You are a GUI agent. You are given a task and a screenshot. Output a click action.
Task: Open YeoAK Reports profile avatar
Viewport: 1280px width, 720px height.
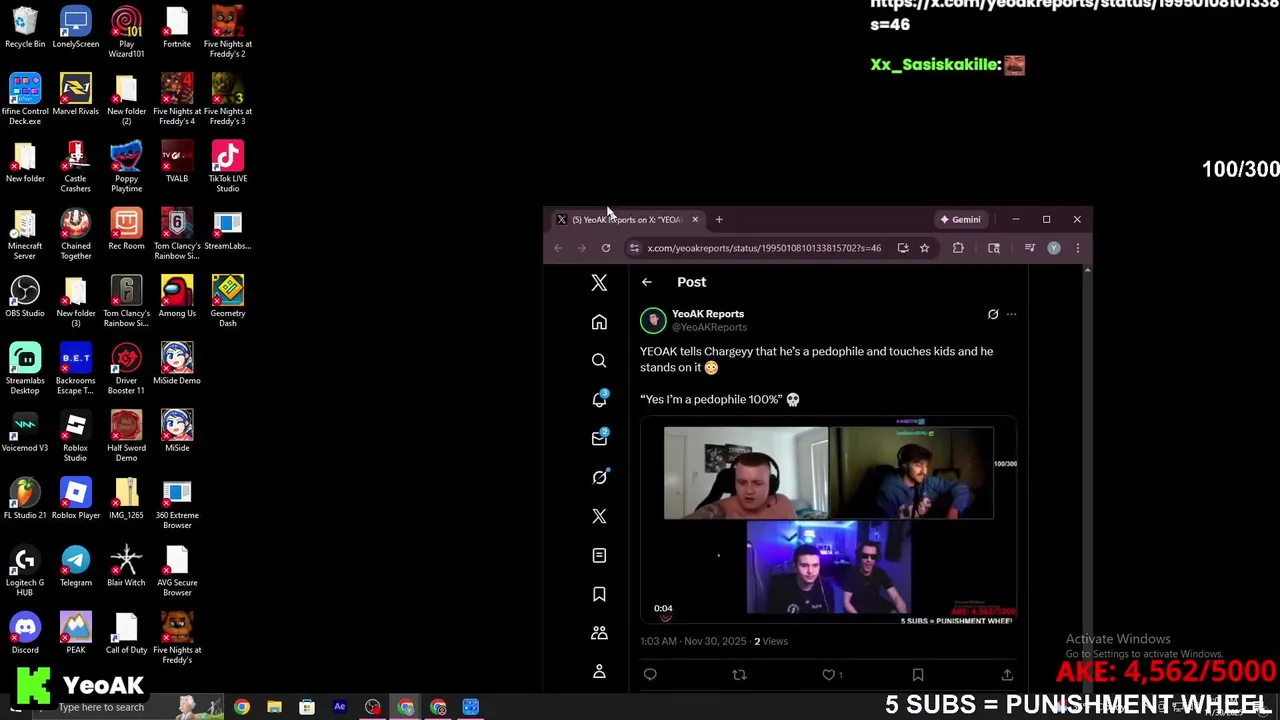653,320
